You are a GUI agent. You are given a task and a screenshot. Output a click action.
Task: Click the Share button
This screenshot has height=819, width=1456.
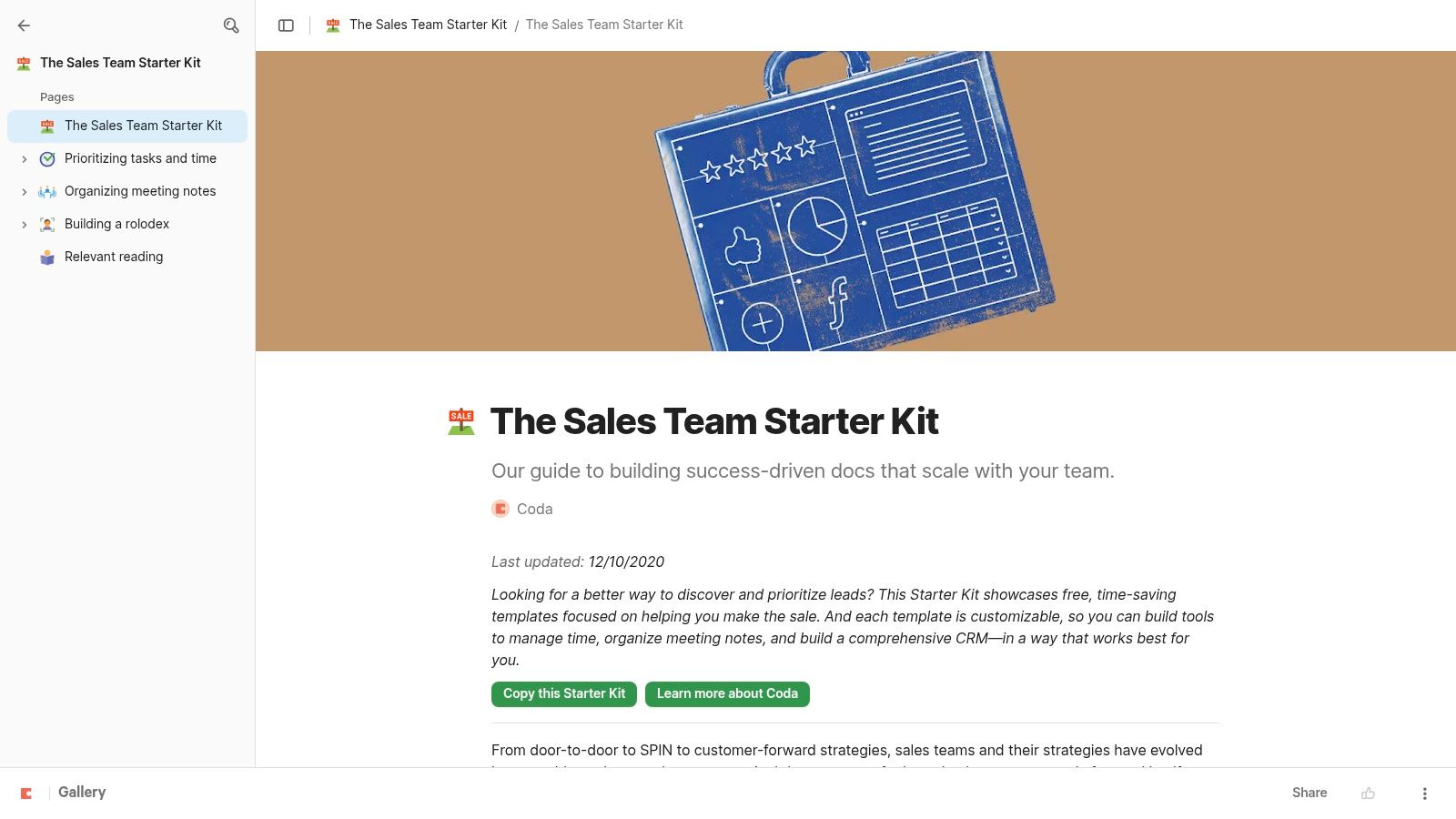(1309, 793)
